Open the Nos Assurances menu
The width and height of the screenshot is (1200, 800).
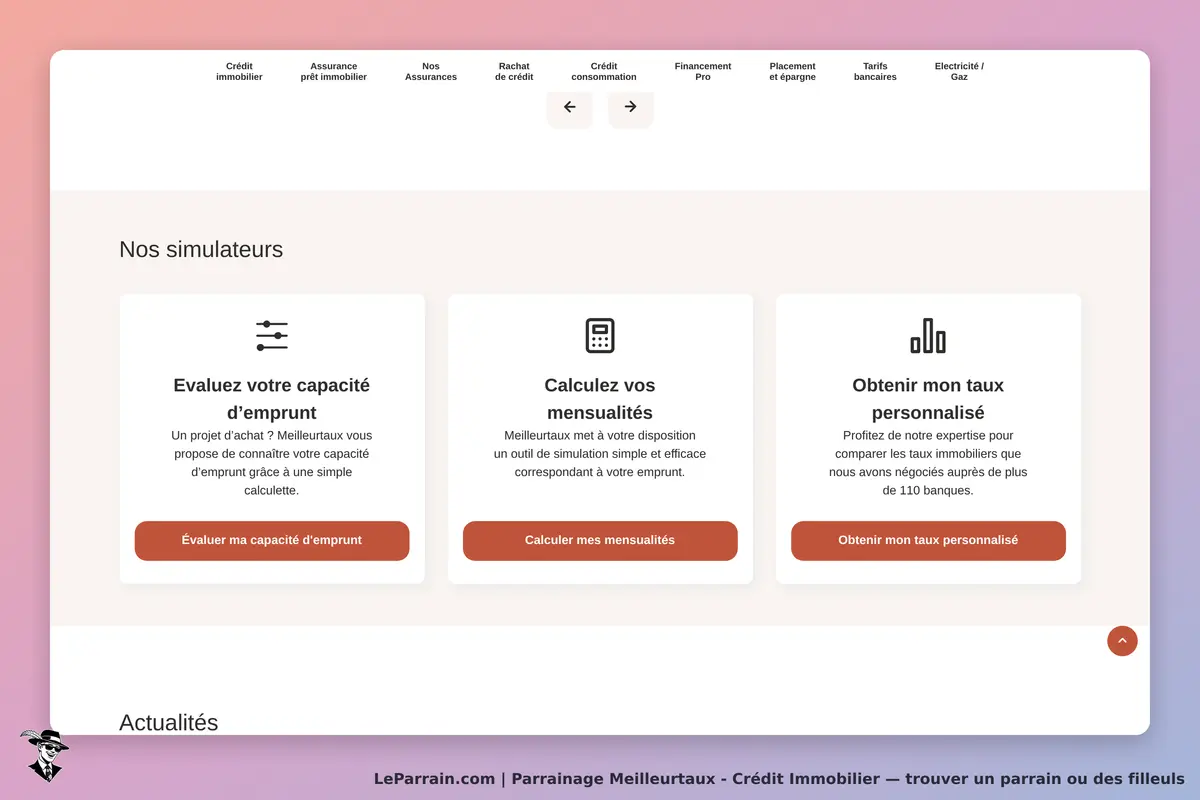(x=431, y=71)
